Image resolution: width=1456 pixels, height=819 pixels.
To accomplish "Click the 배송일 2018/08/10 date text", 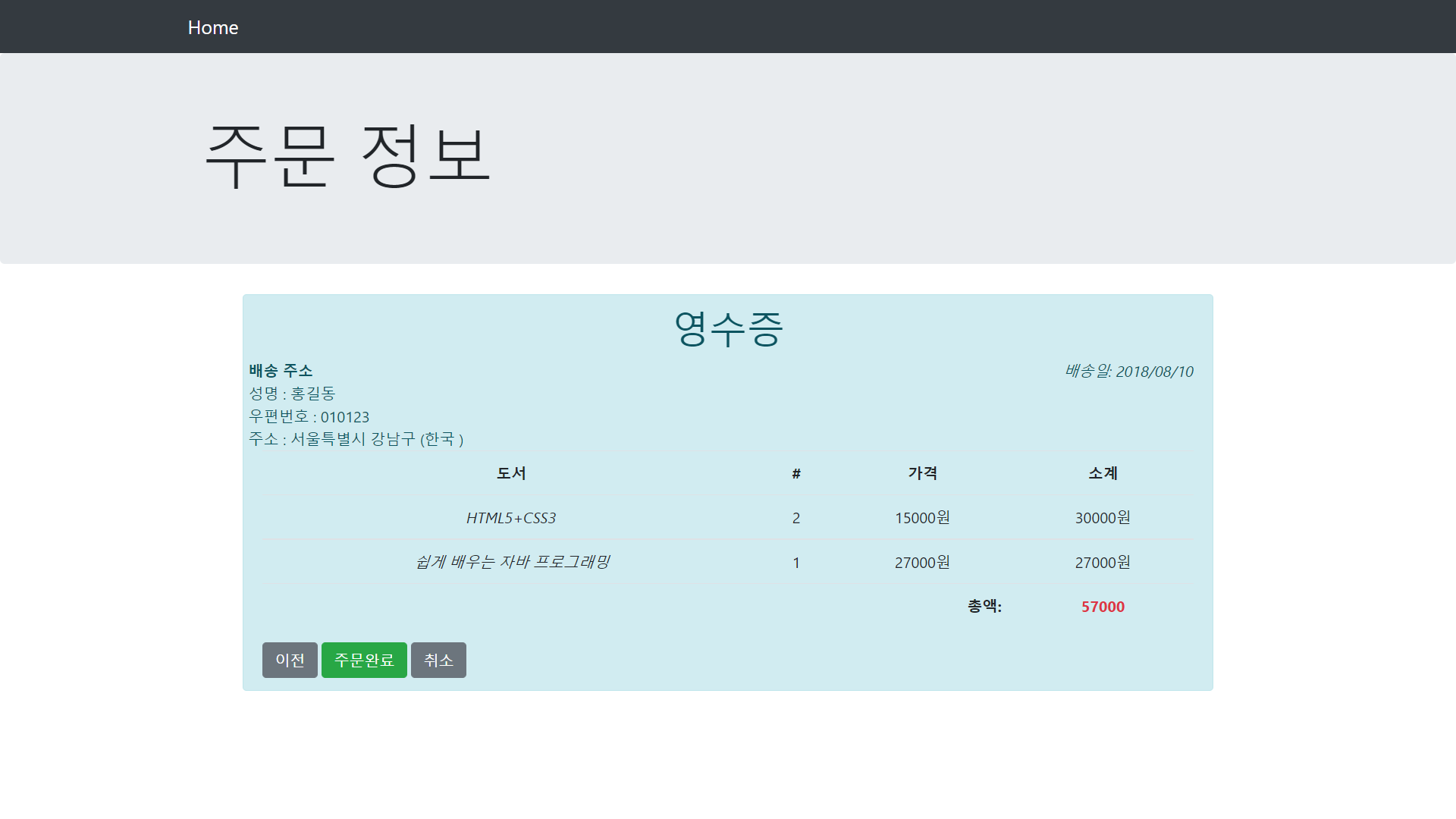I will point(1128,372).
